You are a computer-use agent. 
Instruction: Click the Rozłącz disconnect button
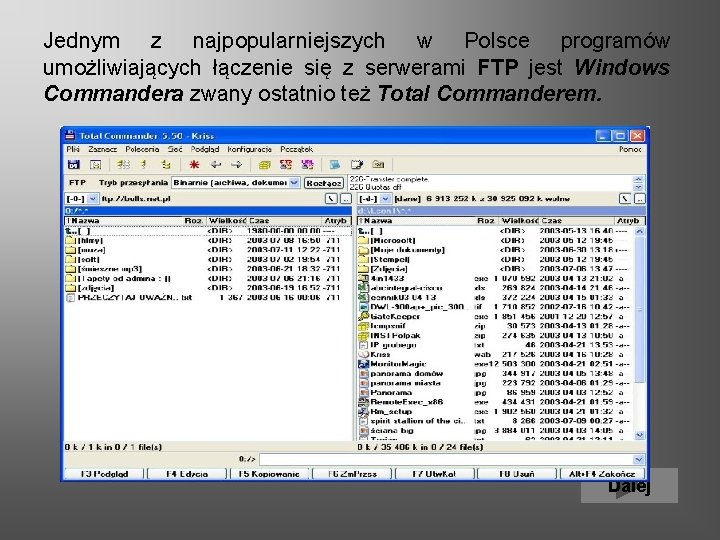pos(324,183)
